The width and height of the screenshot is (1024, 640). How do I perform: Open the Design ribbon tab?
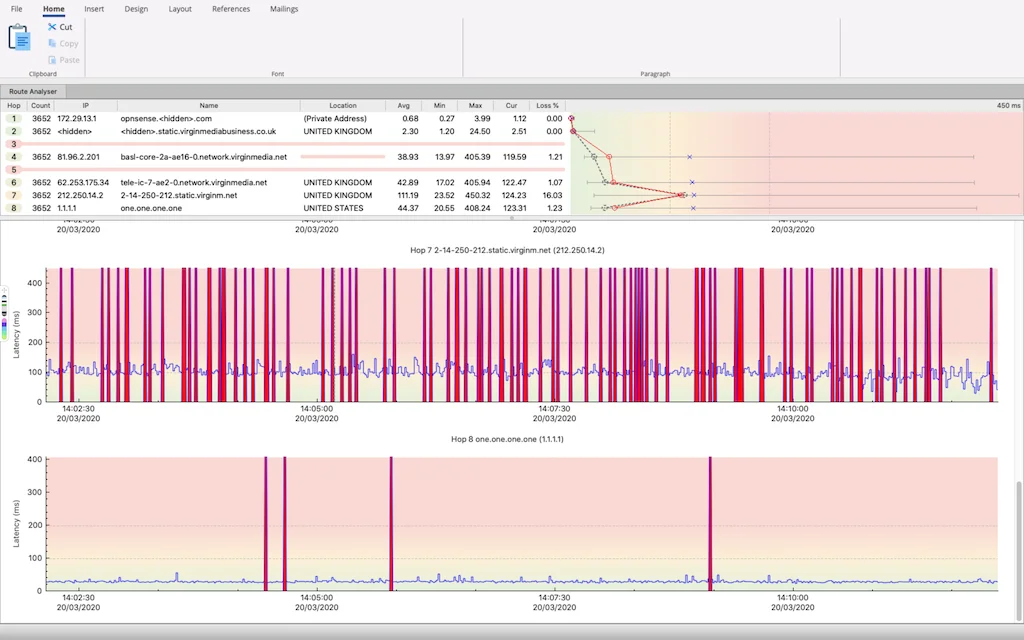[136, 8]
